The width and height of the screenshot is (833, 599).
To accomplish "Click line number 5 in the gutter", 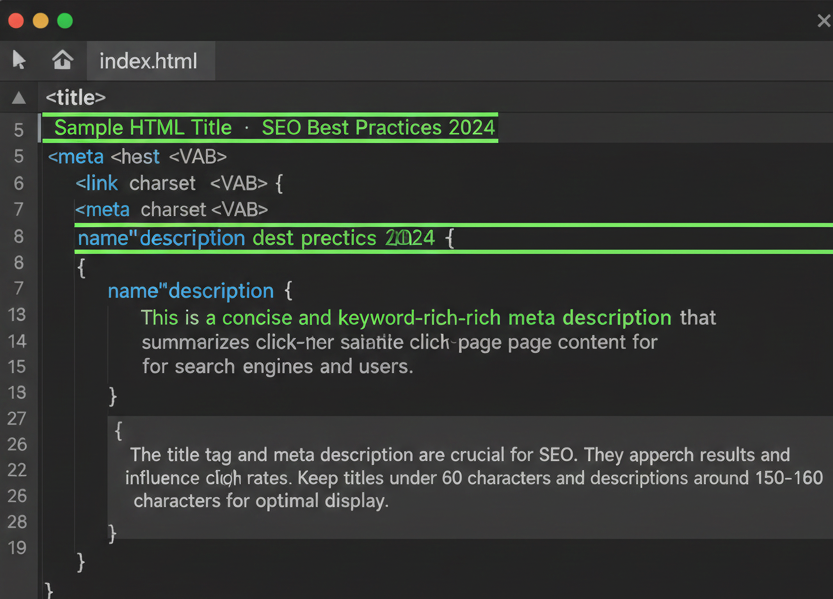I will (x=17, y=130).
